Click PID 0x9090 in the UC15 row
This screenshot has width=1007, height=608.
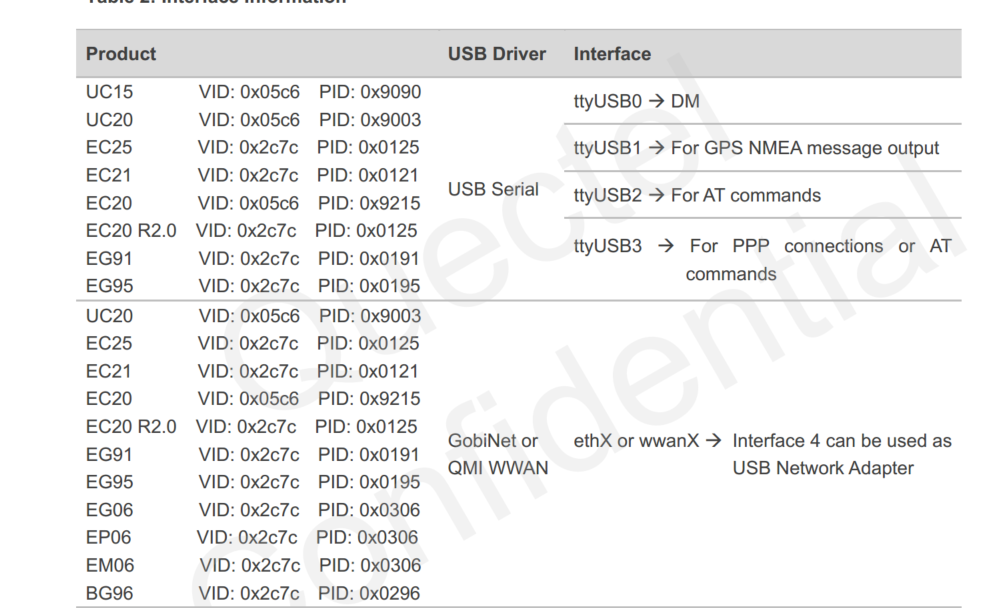(x=370, y=92)
